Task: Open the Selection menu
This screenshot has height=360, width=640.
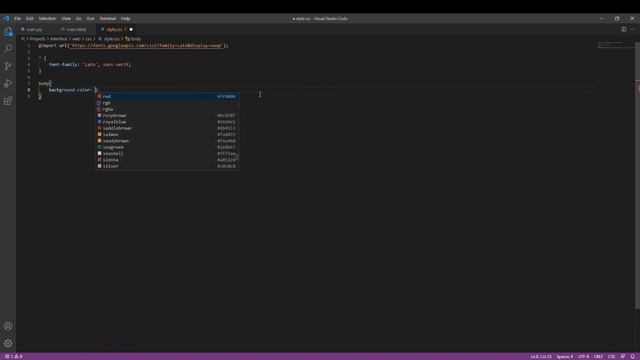Action: 47,18
